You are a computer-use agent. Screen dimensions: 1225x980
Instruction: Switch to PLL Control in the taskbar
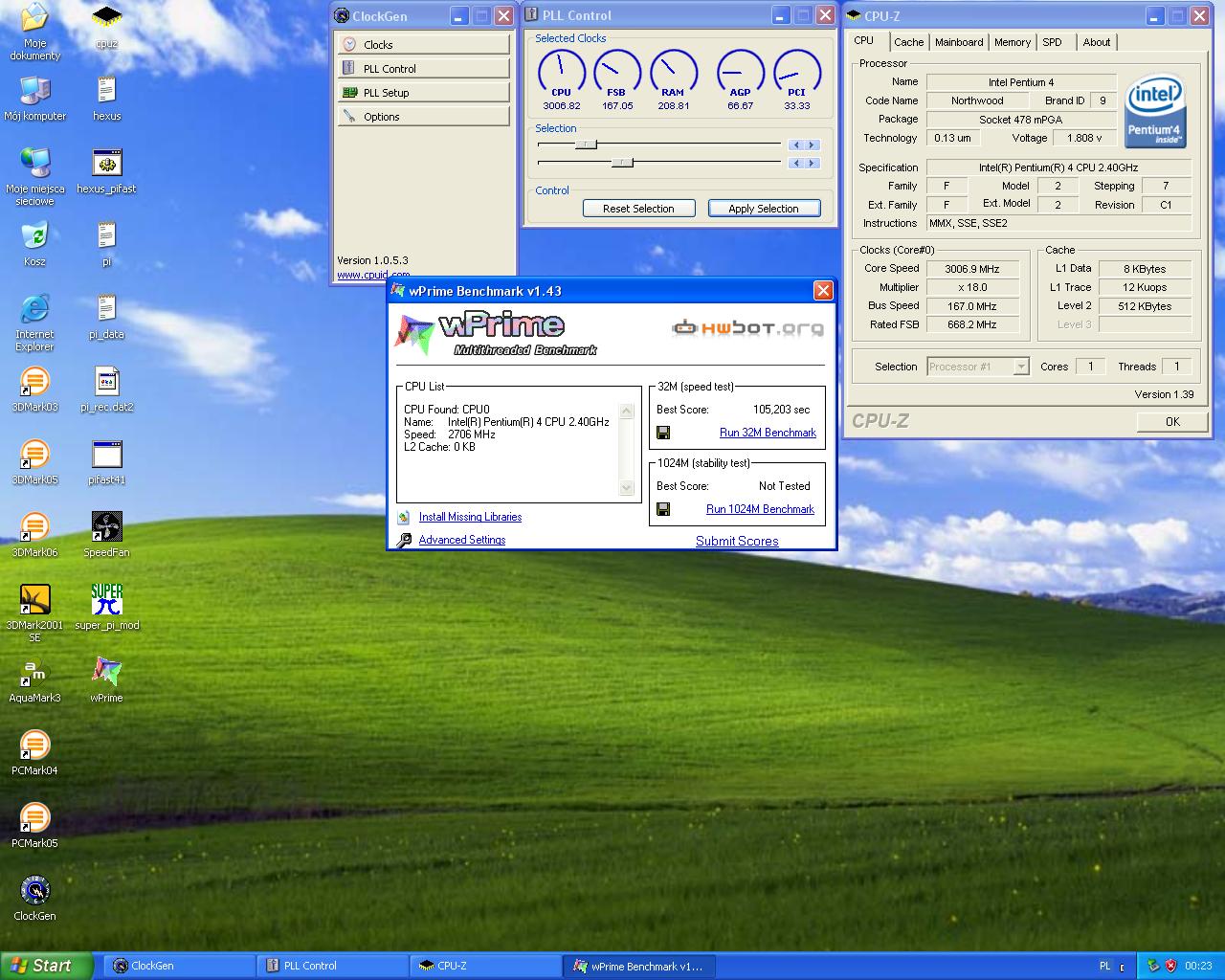pyautogui.click(x=332, y=966)
